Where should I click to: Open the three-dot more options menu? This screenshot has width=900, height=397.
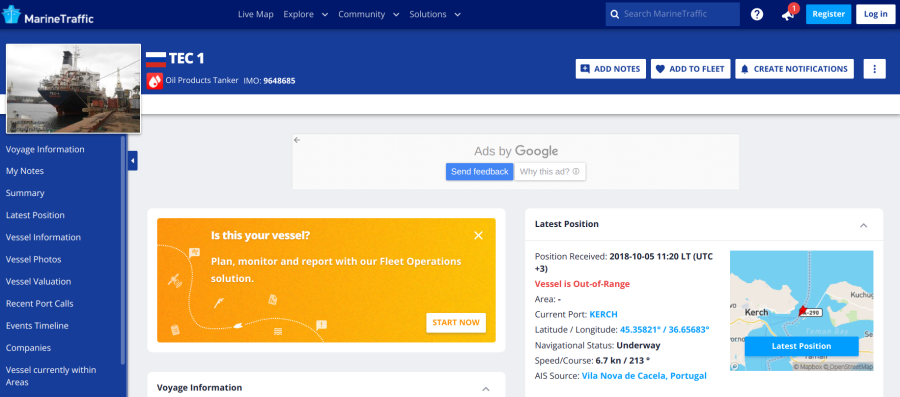coord(874,69)
